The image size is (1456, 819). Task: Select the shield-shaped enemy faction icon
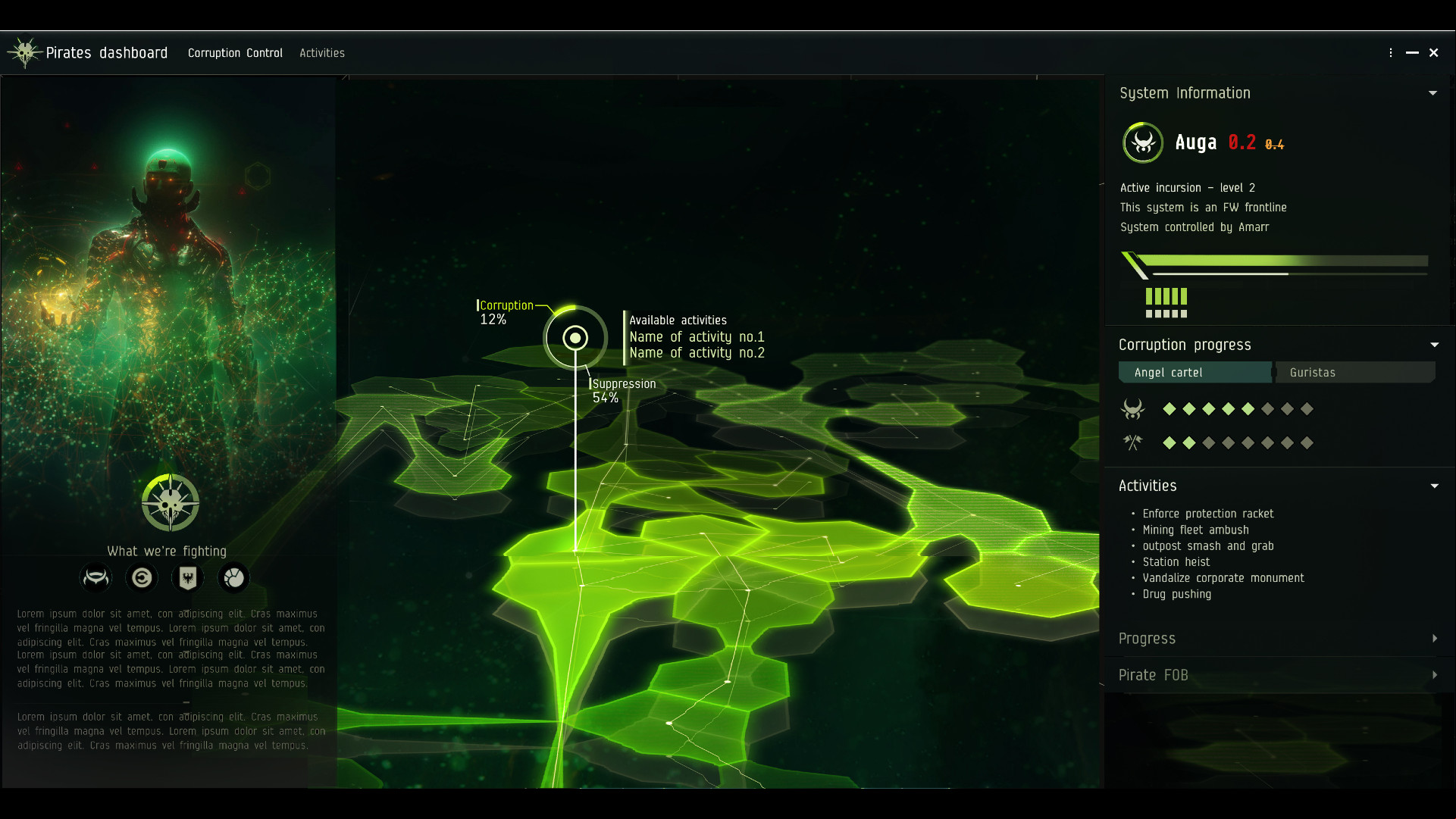pyautogui.click(x=188, y=578)
